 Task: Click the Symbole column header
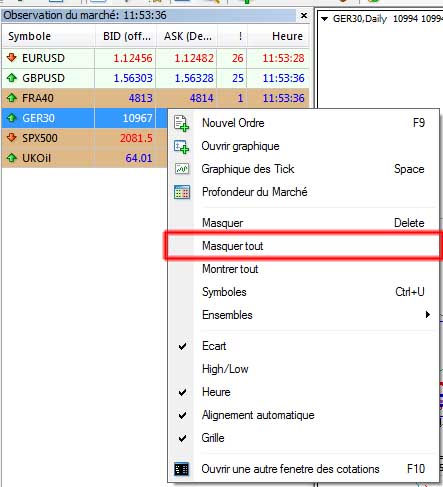(48, 36)
